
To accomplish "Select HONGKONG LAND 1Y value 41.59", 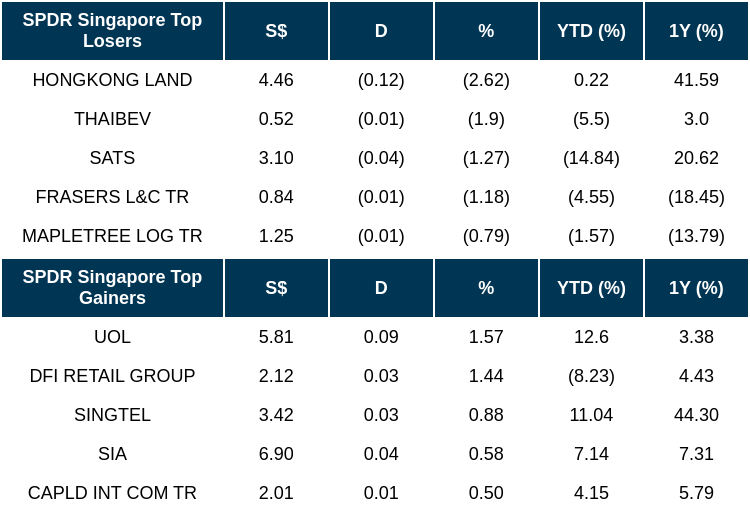I will (x=696, y=80).
